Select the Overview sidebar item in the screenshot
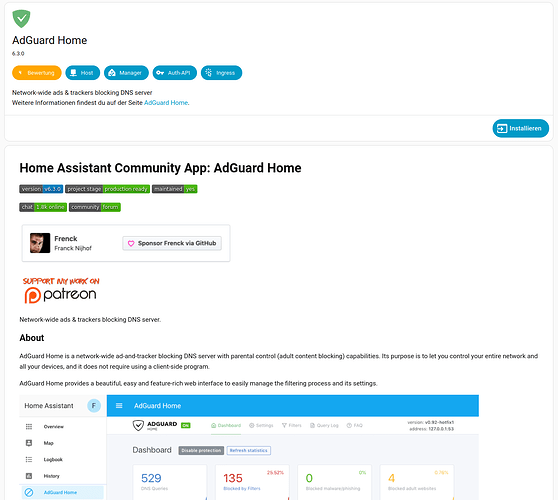This screenshot has height=500, width=558. pyautogui.click(x=63, y=427)
